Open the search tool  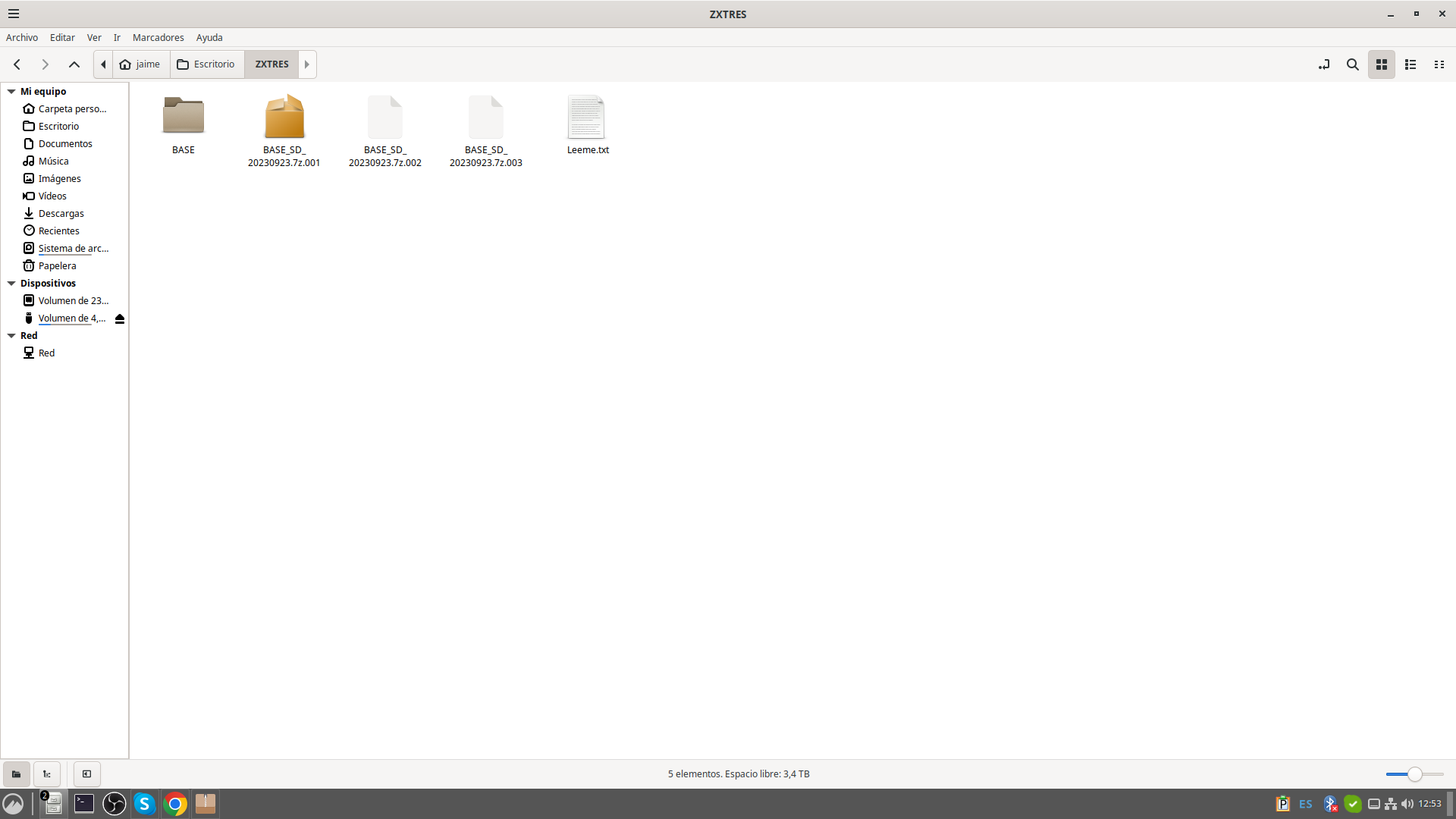[x=1352, y=64]
